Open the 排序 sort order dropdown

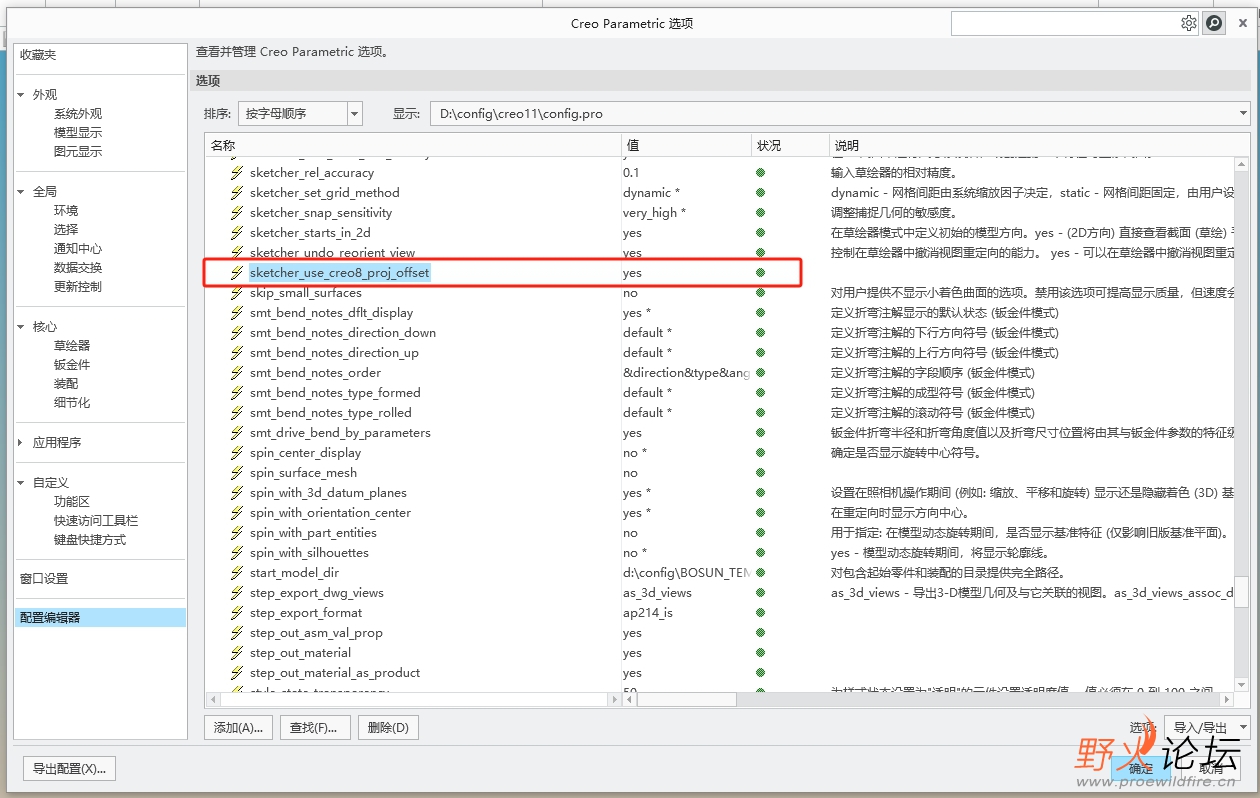coord(354,114)
